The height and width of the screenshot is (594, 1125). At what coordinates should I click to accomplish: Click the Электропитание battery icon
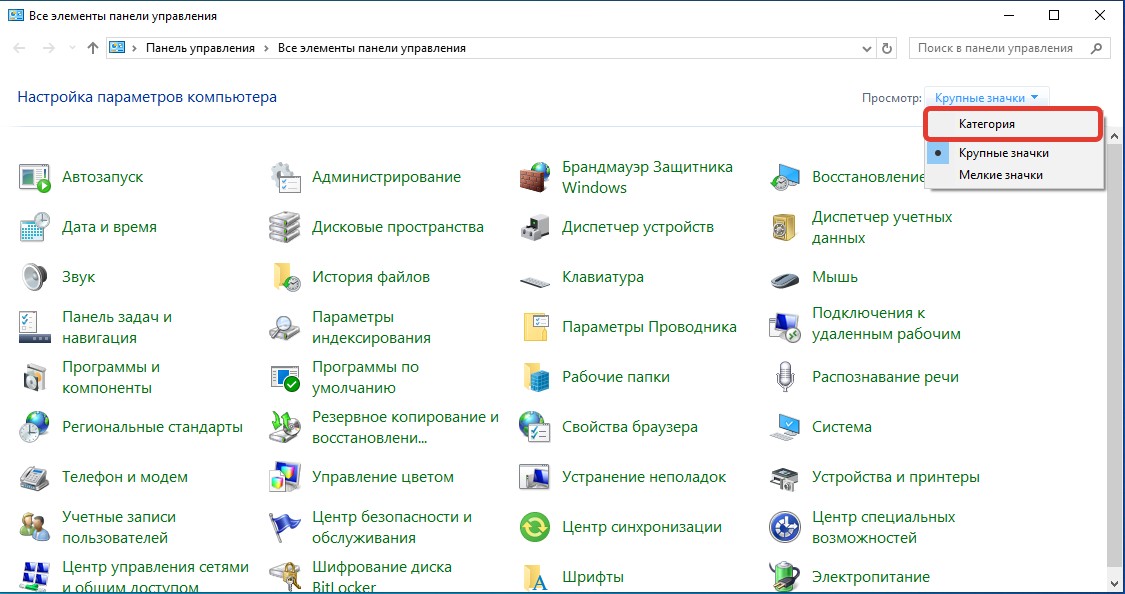point(784,577)
